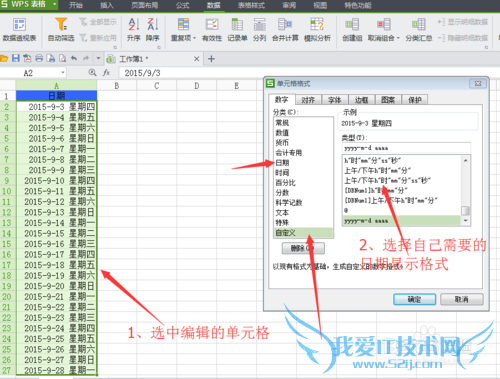Open Data Validity (有效性) tool

(212, 30)
